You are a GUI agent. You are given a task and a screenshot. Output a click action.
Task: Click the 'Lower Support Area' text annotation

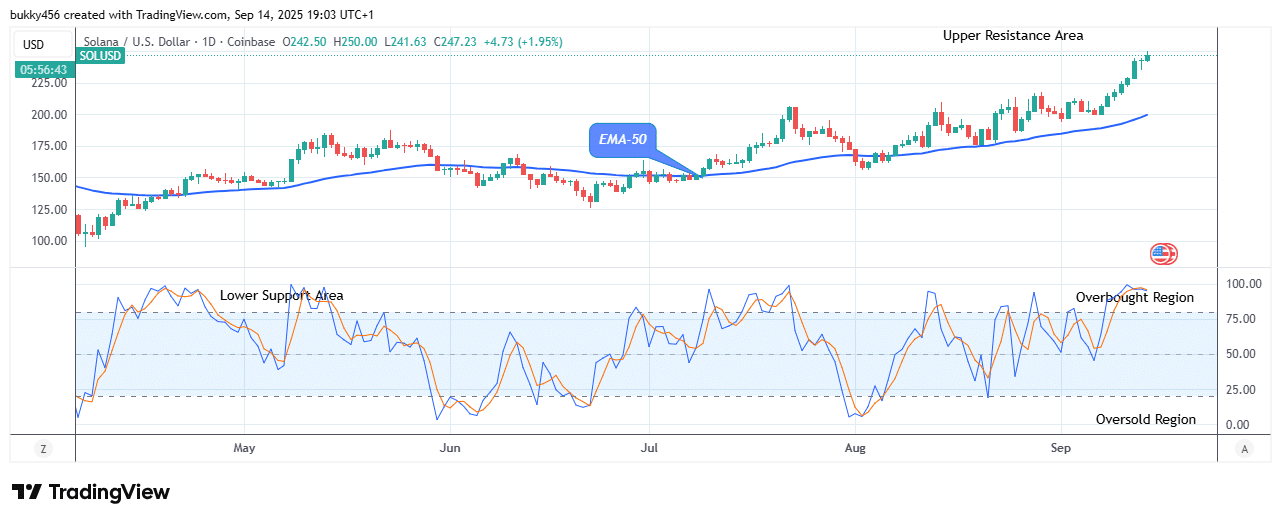282,295
